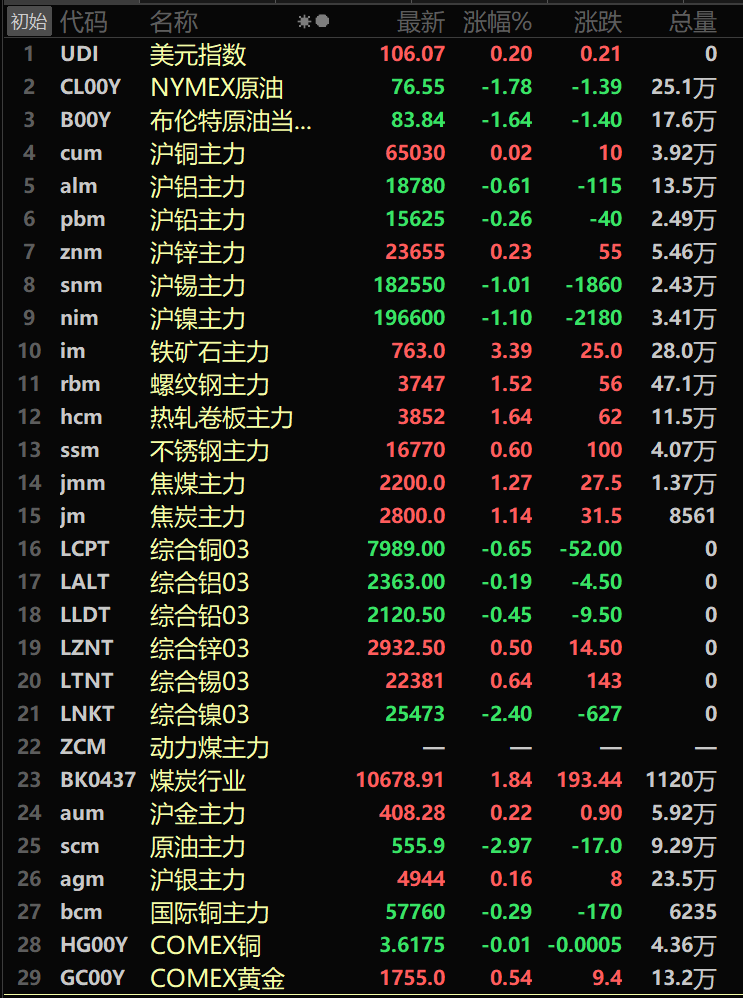Sort by the 代码 column header
This screenshot has width=743, height=998.
[83, 22]
